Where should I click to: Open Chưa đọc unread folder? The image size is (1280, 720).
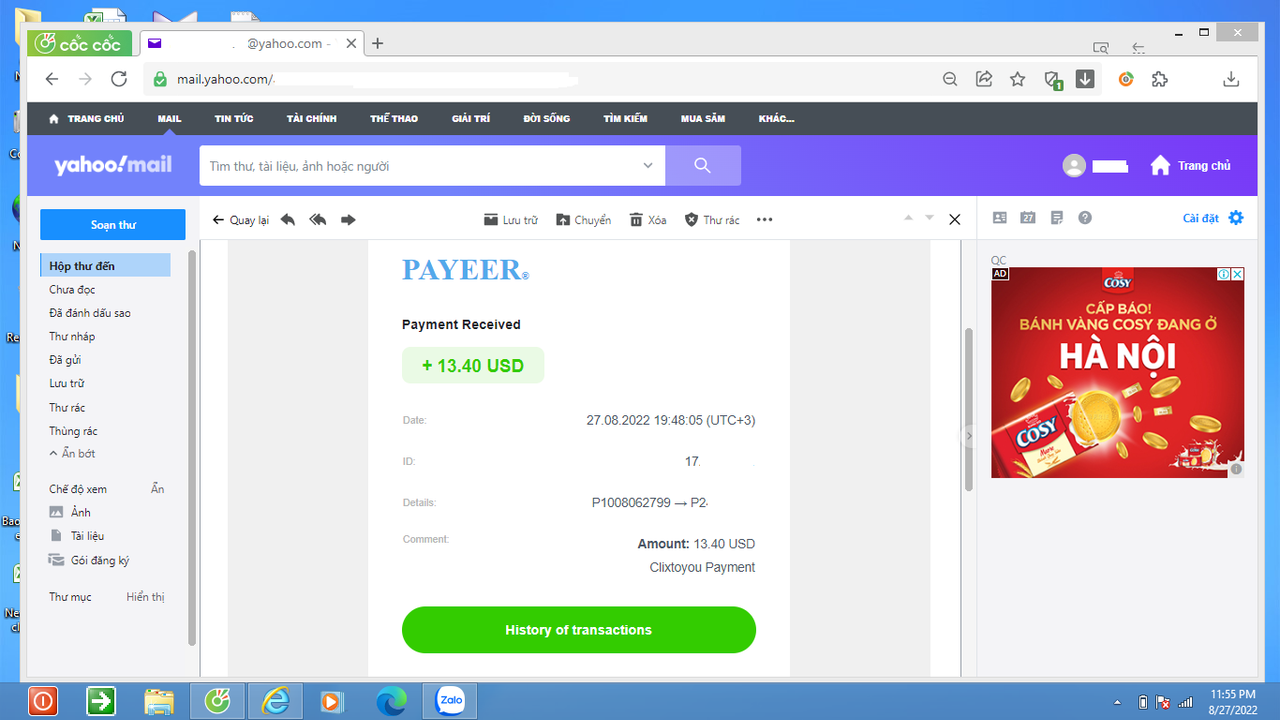(x=72, y=289)
